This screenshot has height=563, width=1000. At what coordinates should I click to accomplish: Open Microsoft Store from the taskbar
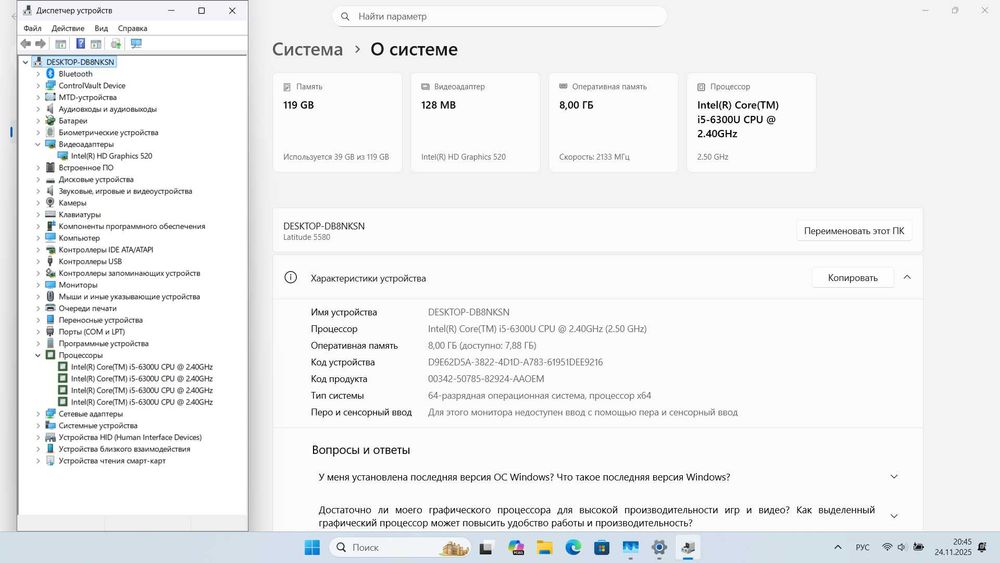[601, 547]
